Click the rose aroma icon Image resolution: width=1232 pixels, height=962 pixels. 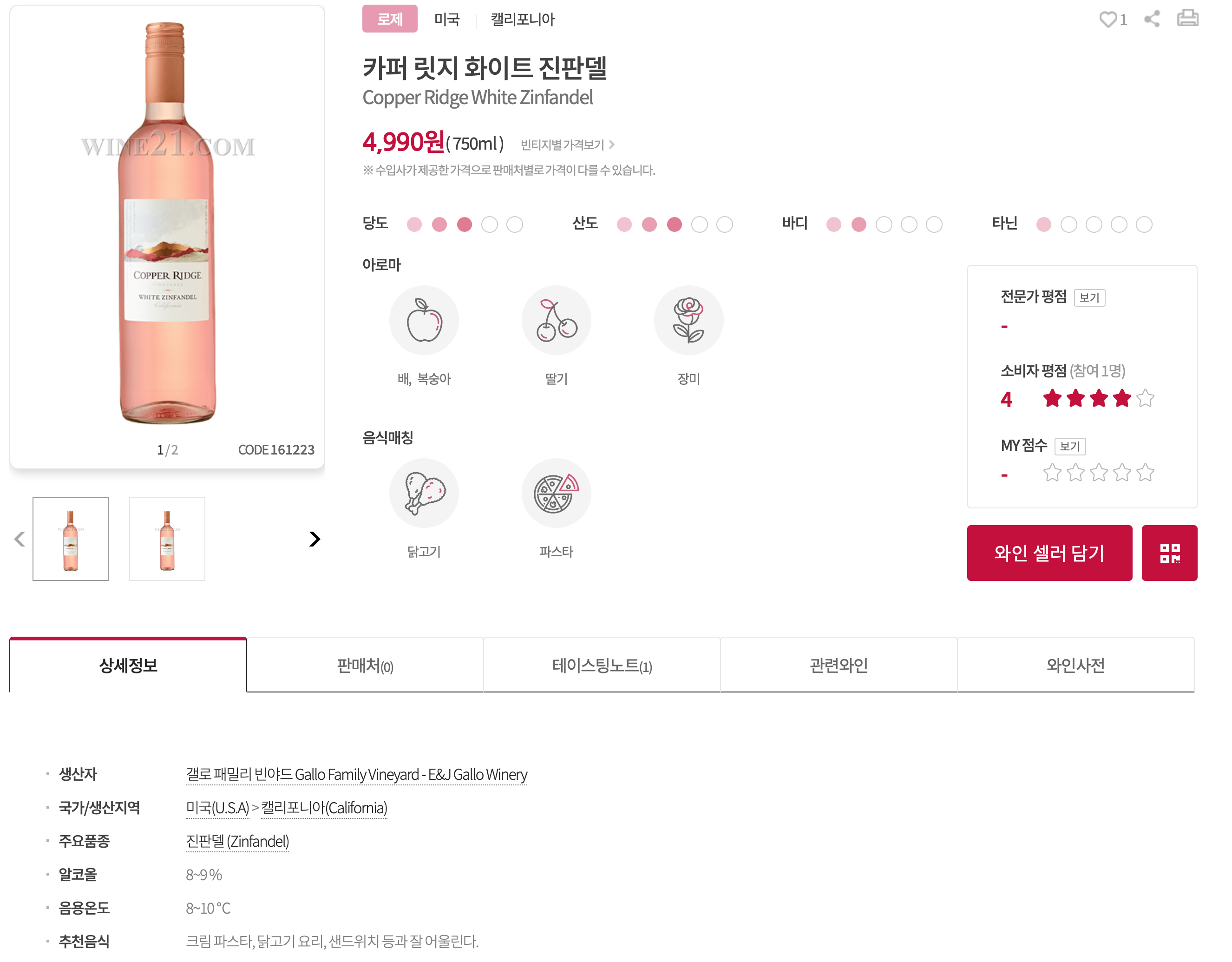[x=688, y=321]
